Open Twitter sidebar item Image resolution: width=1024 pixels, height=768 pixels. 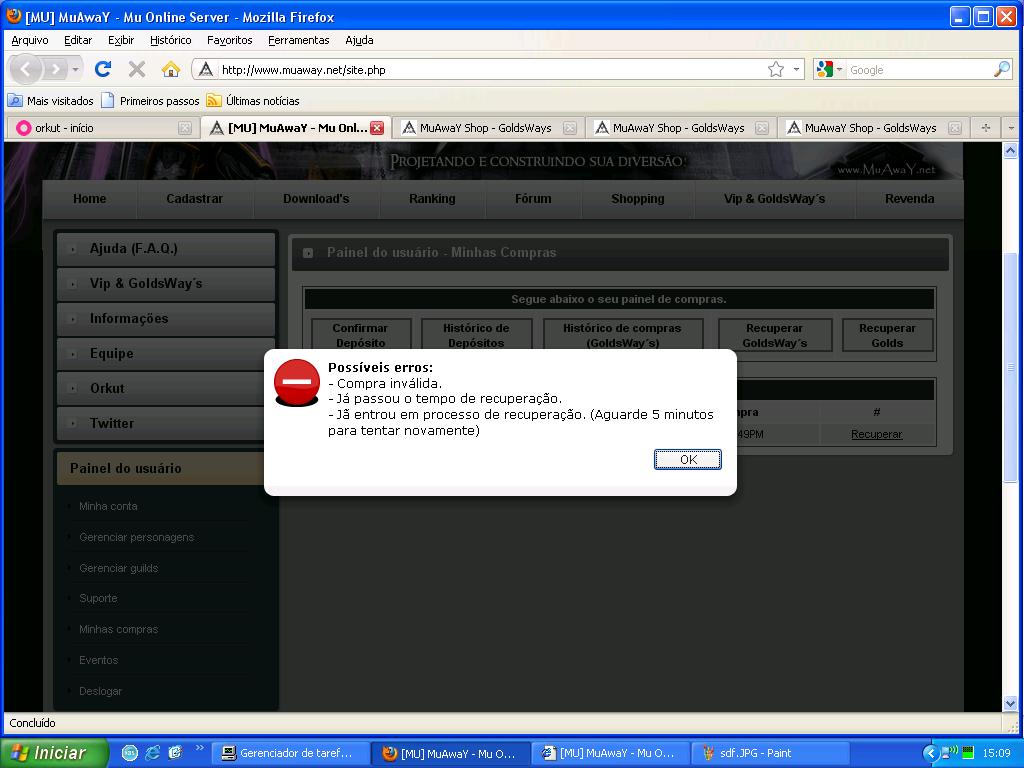pos(166,423)
